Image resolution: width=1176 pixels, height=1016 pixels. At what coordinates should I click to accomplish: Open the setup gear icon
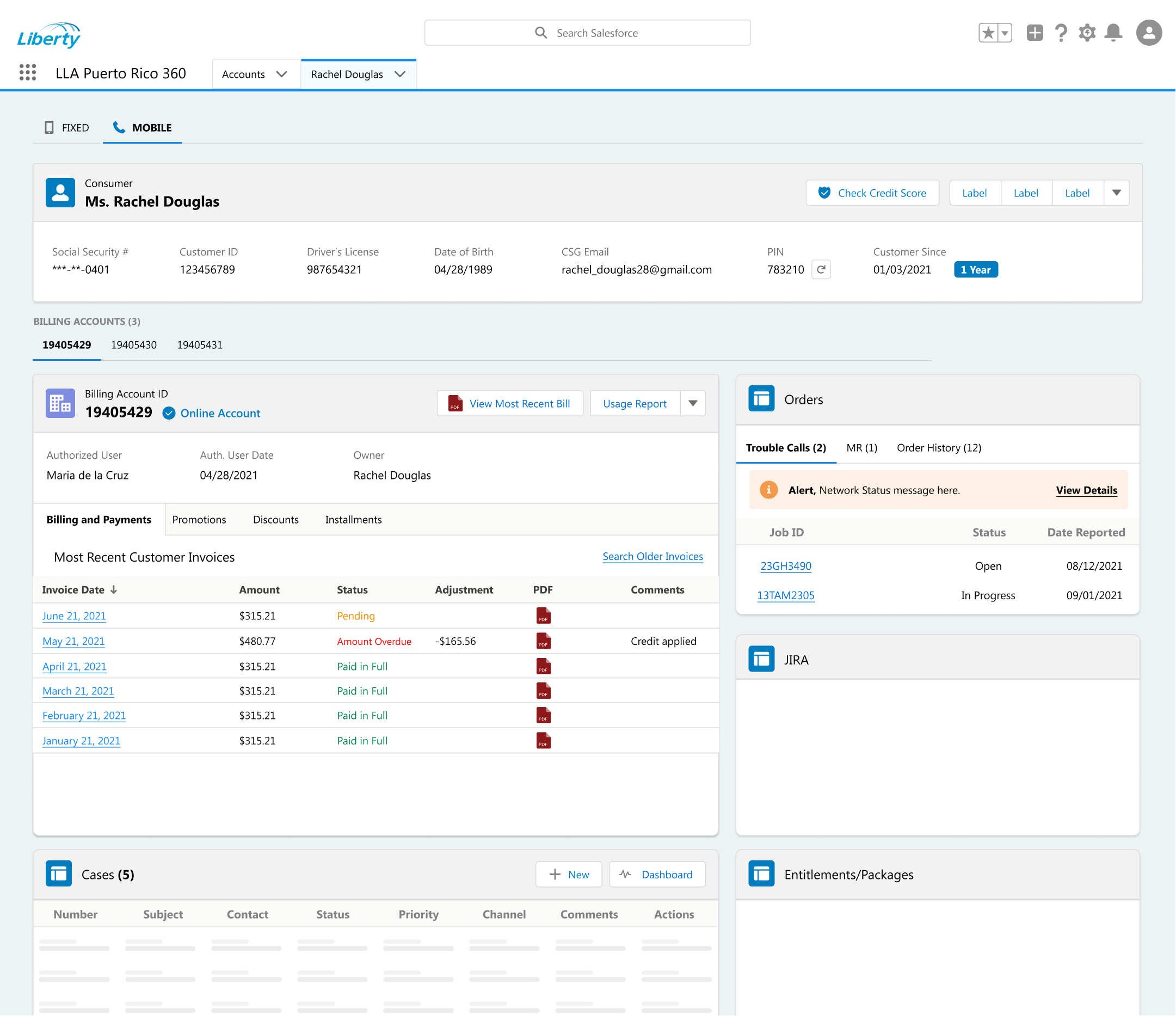(x=1087, y=33)
